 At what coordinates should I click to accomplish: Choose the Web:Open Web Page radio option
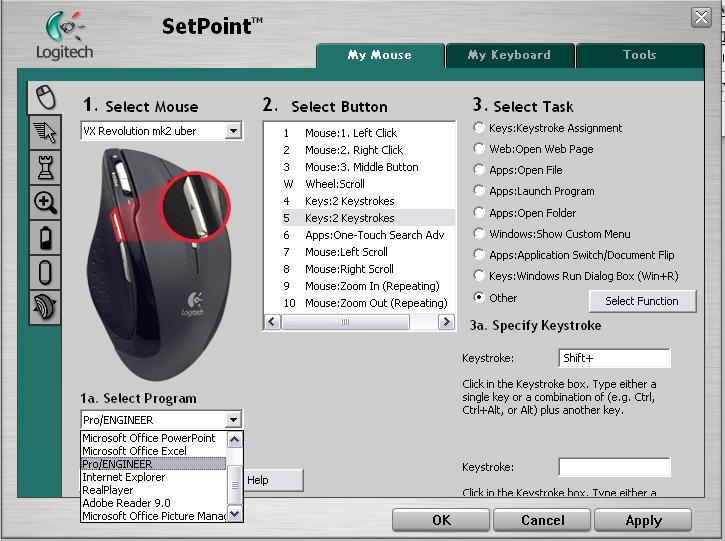(480, 149)
